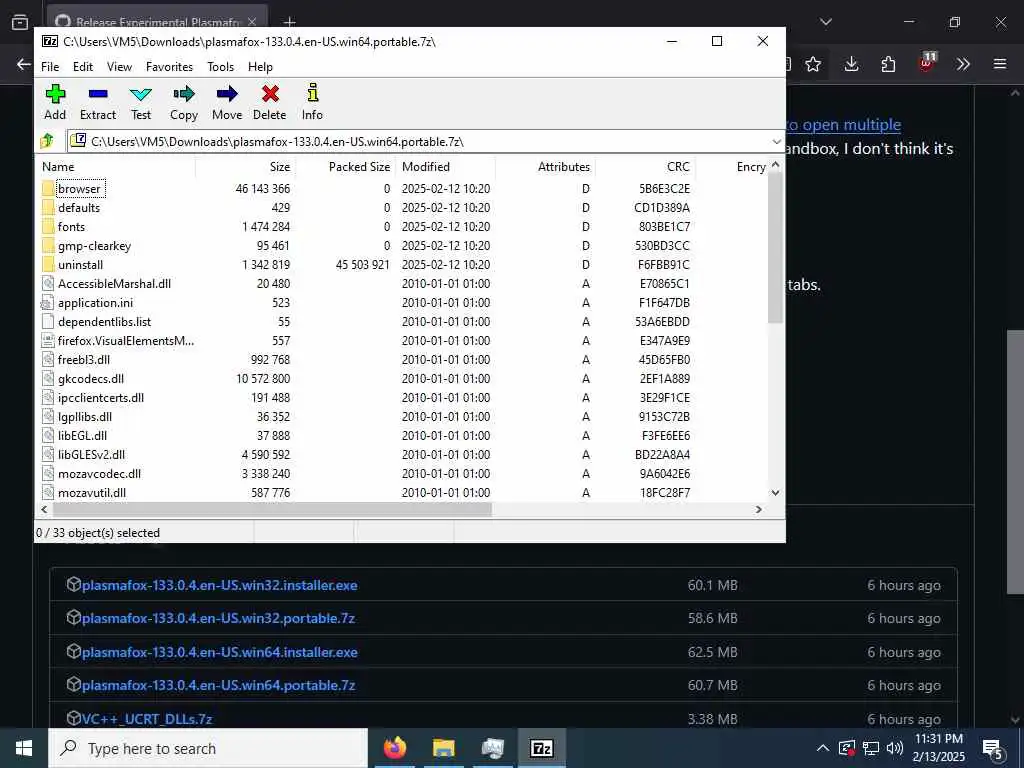The image size is (1024, 768).
Task: Open the View menu
Action: 120,67
